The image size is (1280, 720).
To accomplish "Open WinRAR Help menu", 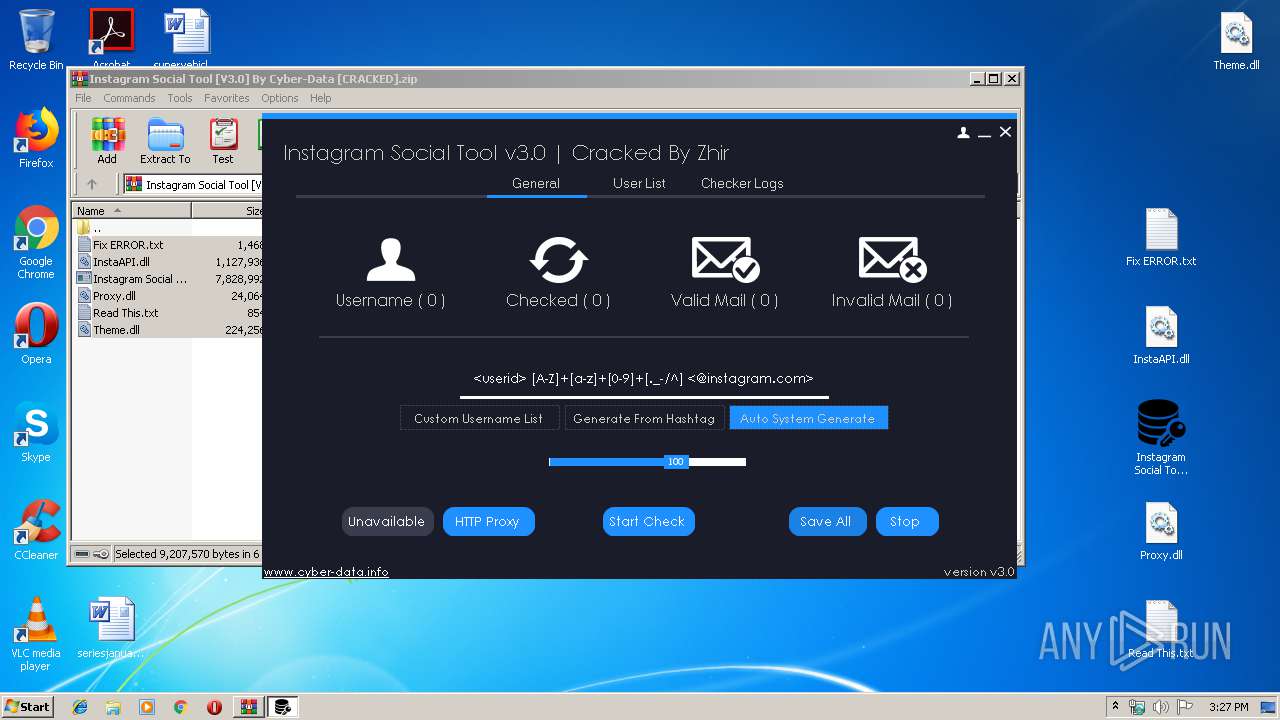I will 320,98.
